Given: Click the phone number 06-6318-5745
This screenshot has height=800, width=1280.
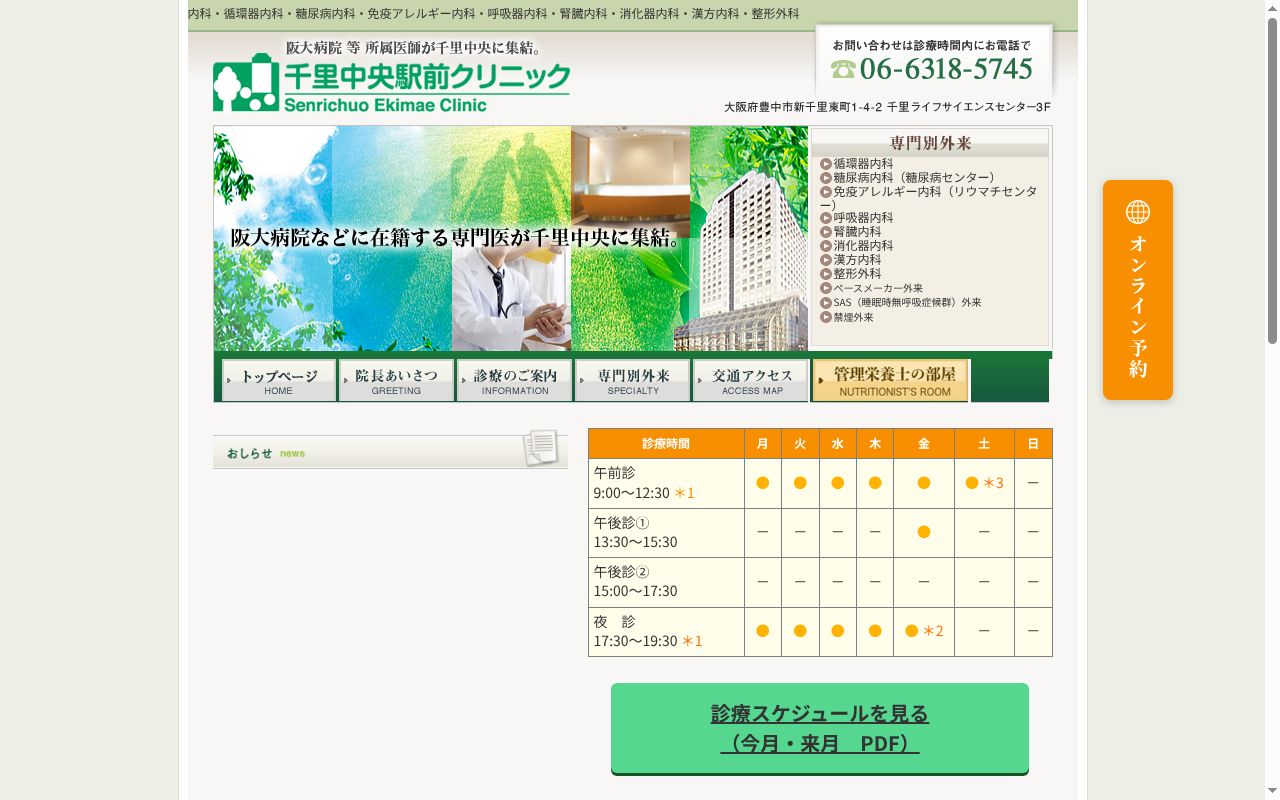Looking at the screenshot, I should tap(946, 69).
